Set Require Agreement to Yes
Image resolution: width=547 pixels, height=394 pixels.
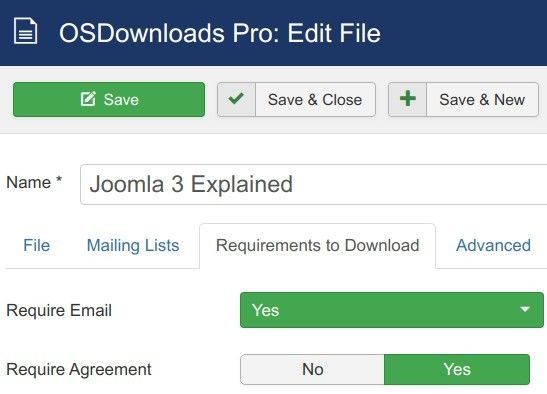pyautogui.click(x=457, y=369)
